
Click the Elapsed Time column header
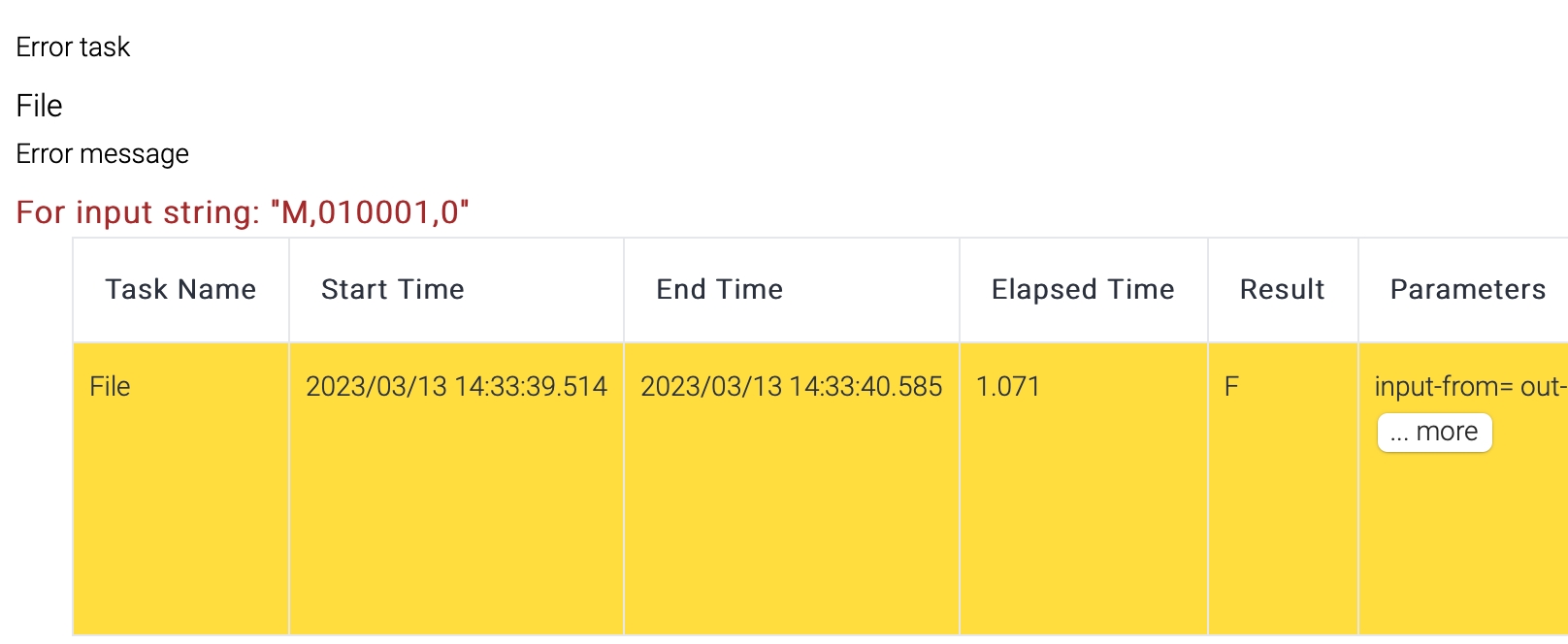(x=1083, y=290)
